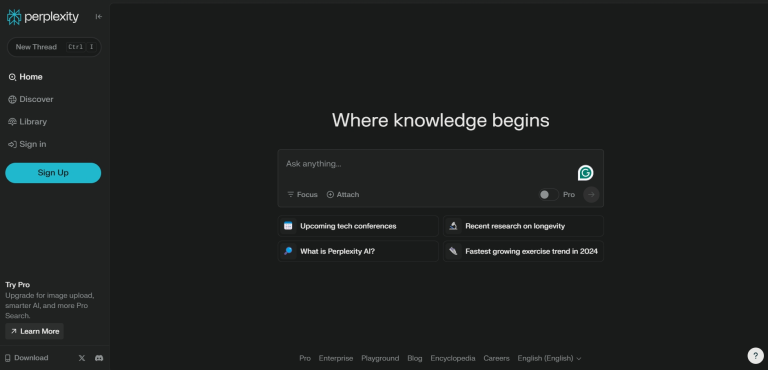Click the help question mark button
Screen dimensions: 768x370
click(x=755, y=356)
